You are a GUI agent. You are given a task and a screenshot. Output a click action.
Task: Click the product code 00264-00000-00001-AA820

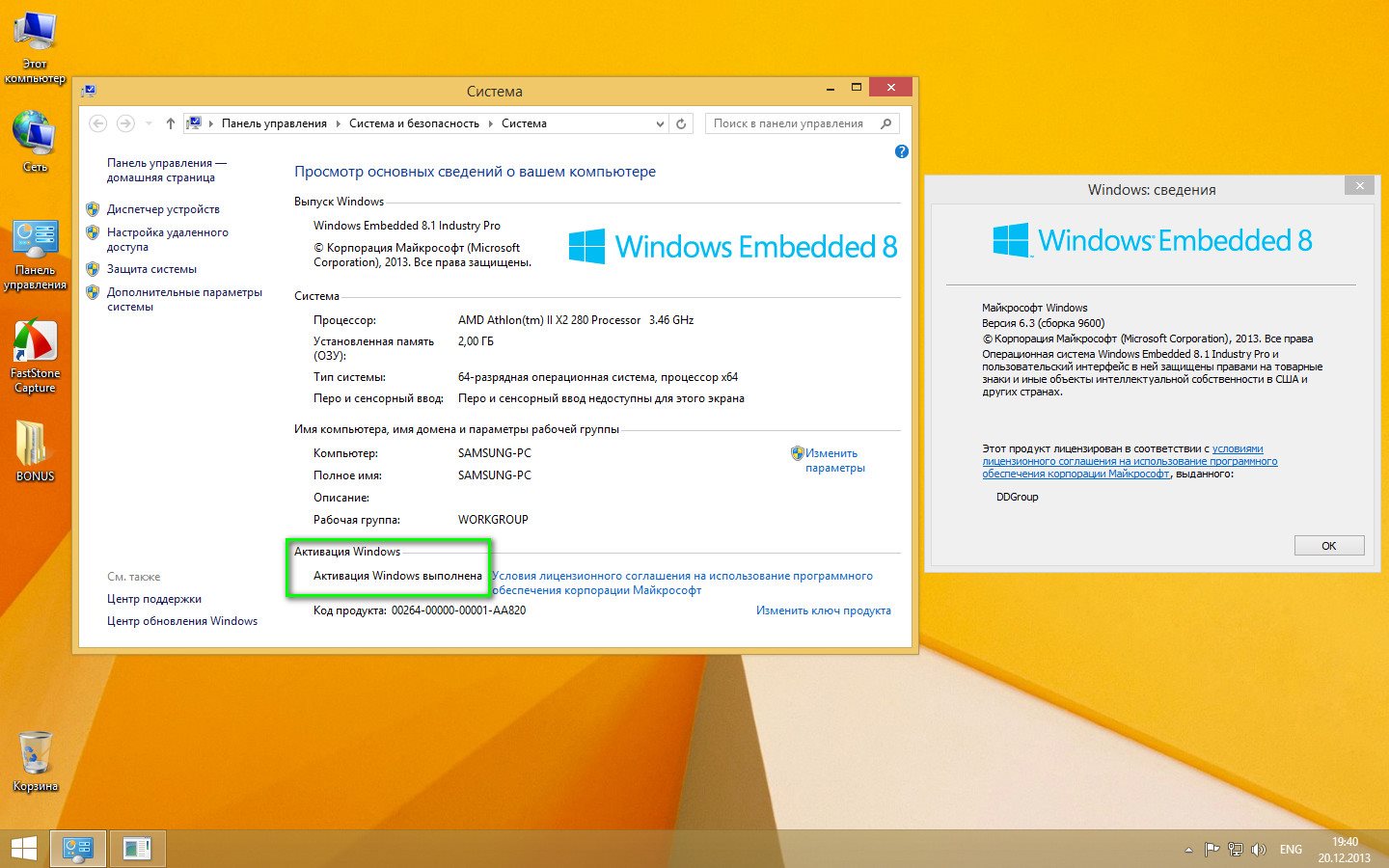click(458, 610)
